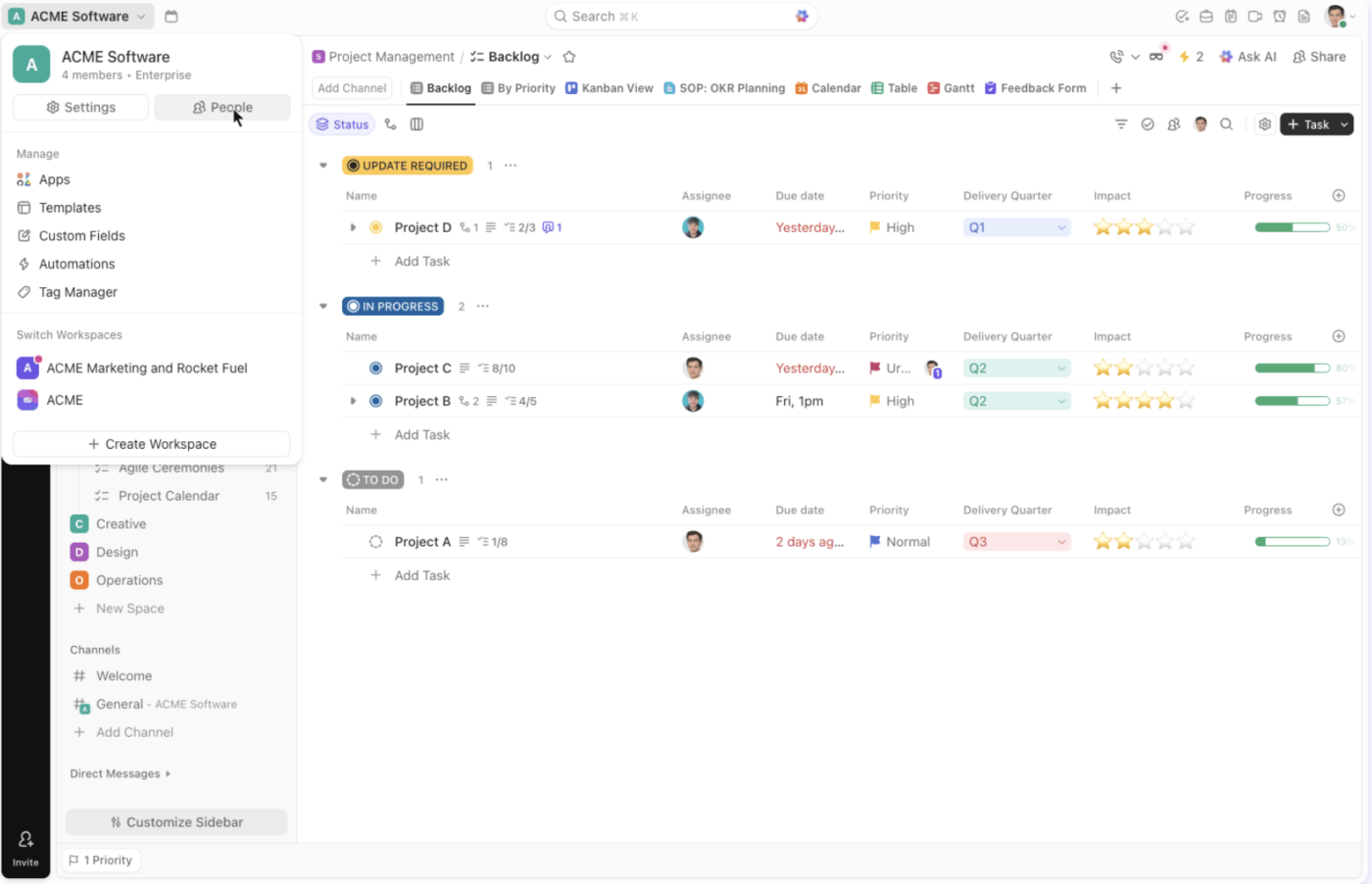Screen dimensions: 1372x884
Task: Click the Customize Sidebar button
Action: 176,822
